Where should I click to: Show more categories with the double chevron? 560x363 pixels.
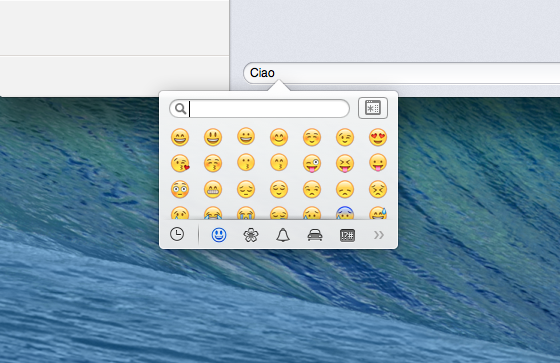(x=379, y=235)
